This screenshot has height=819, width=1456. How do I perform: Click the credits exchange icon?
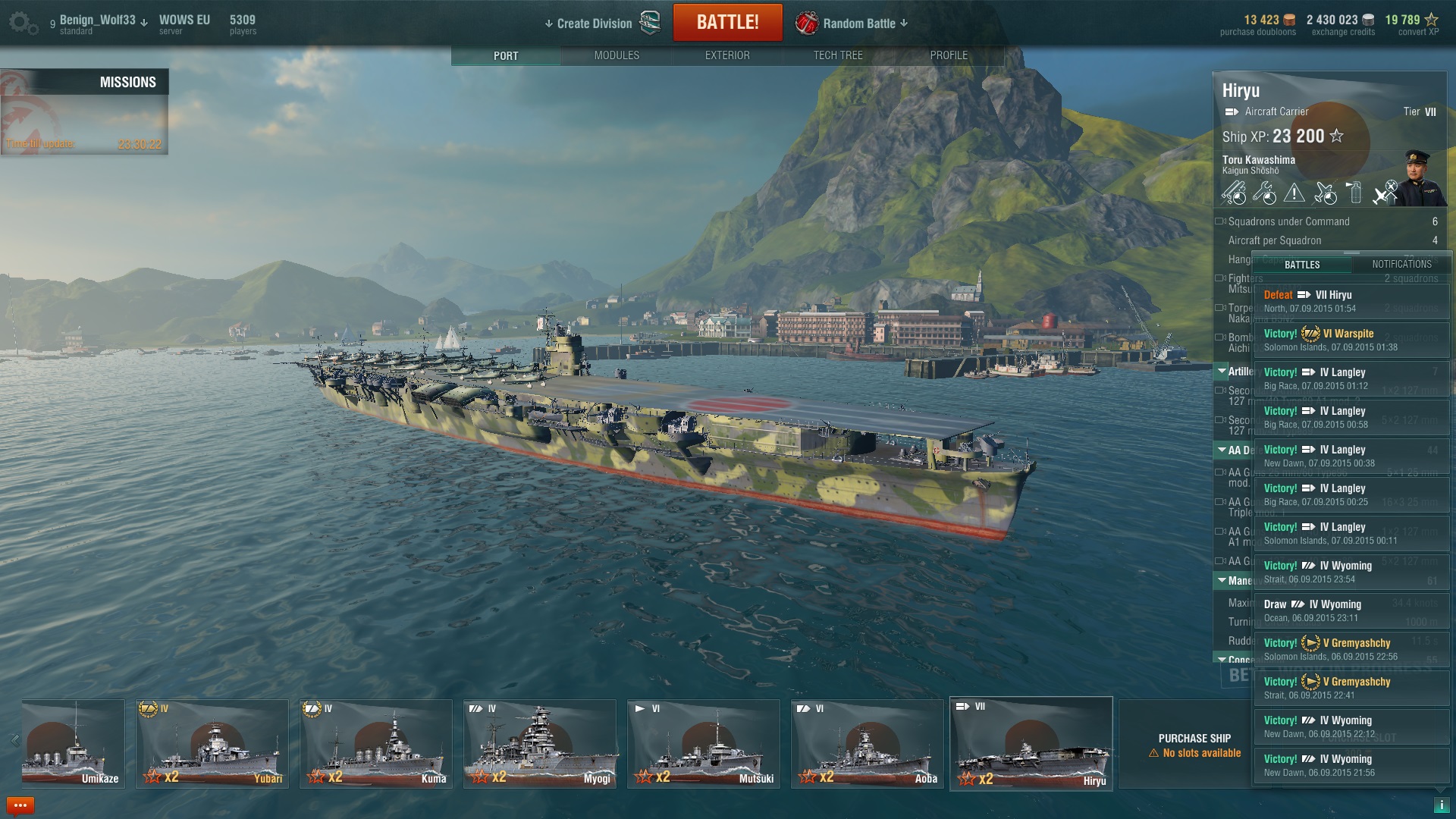(1369, 20)
